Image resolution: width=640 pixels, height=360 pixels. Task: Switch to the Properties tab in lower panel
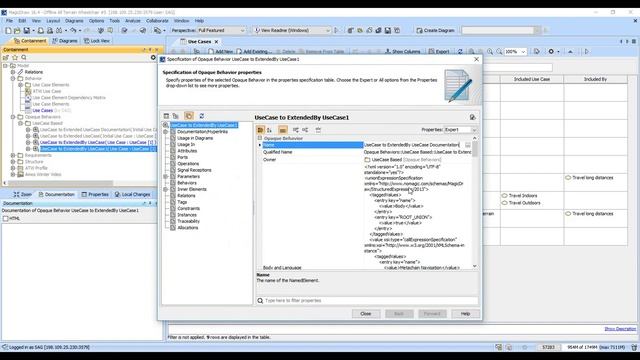pyautogui.click(x=95, y=195)
